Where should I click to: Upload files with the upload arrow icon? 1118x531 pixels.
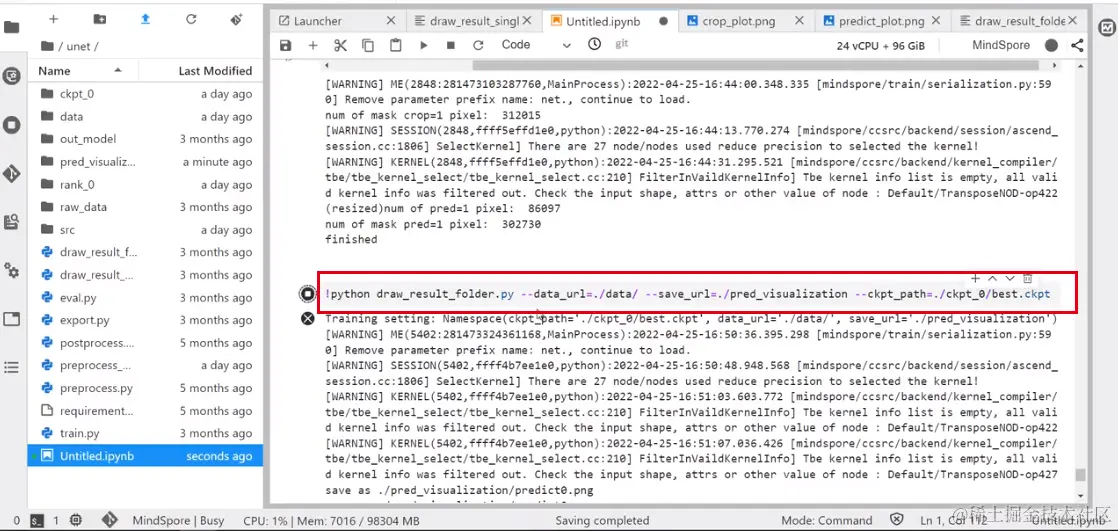point(145,19)
